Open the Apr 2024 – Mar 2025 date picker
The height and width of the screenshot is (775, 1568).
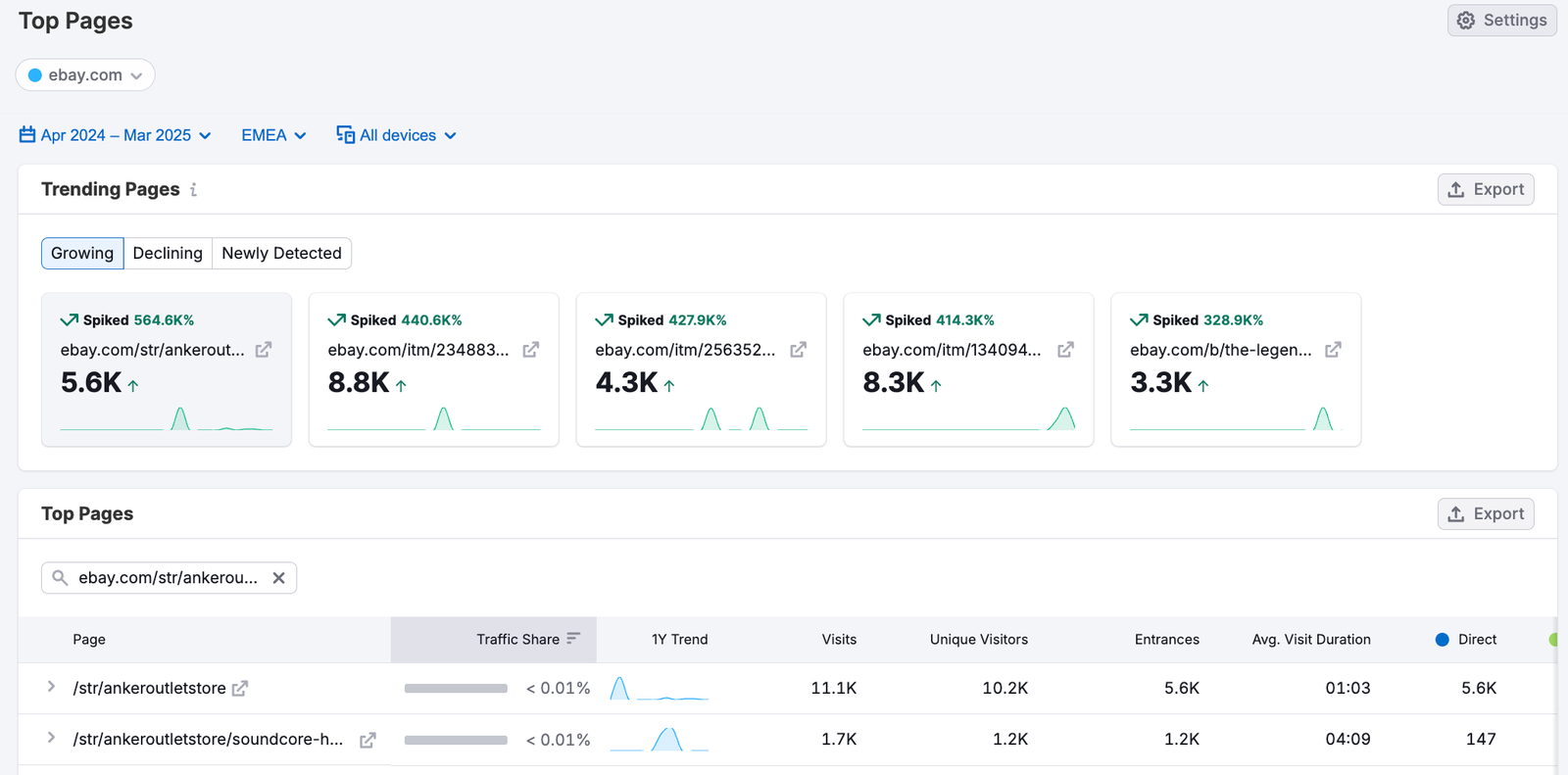click(x=116, y=135)
